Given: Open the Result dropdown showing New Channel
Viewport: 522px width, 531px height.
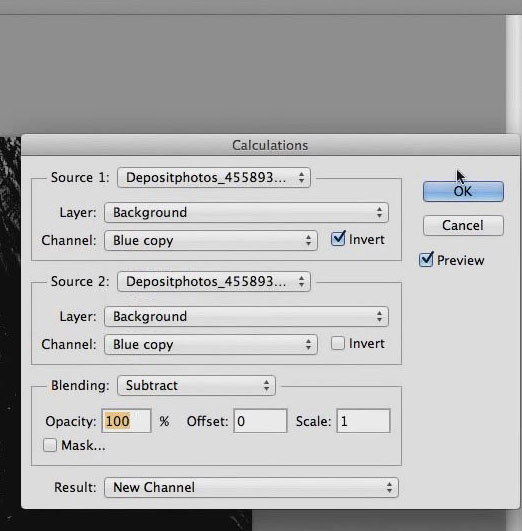Looking at the screenshot, I should [x=251, y=488].
